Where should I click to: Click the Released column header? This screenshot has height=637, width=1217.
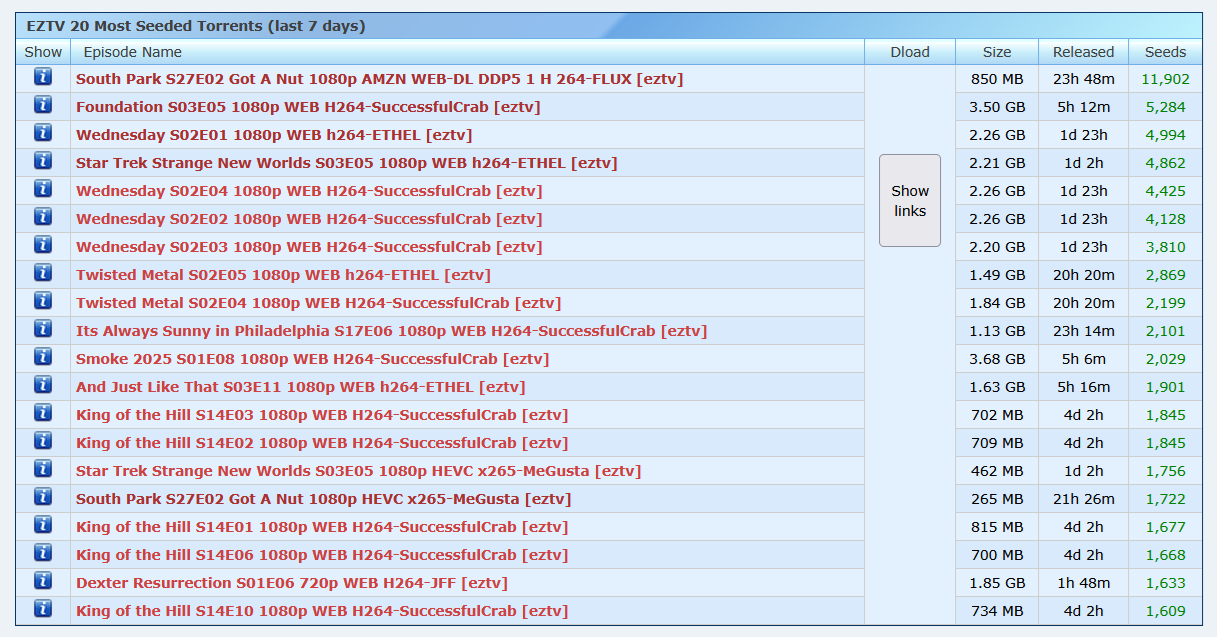(x=1083, y=52)
